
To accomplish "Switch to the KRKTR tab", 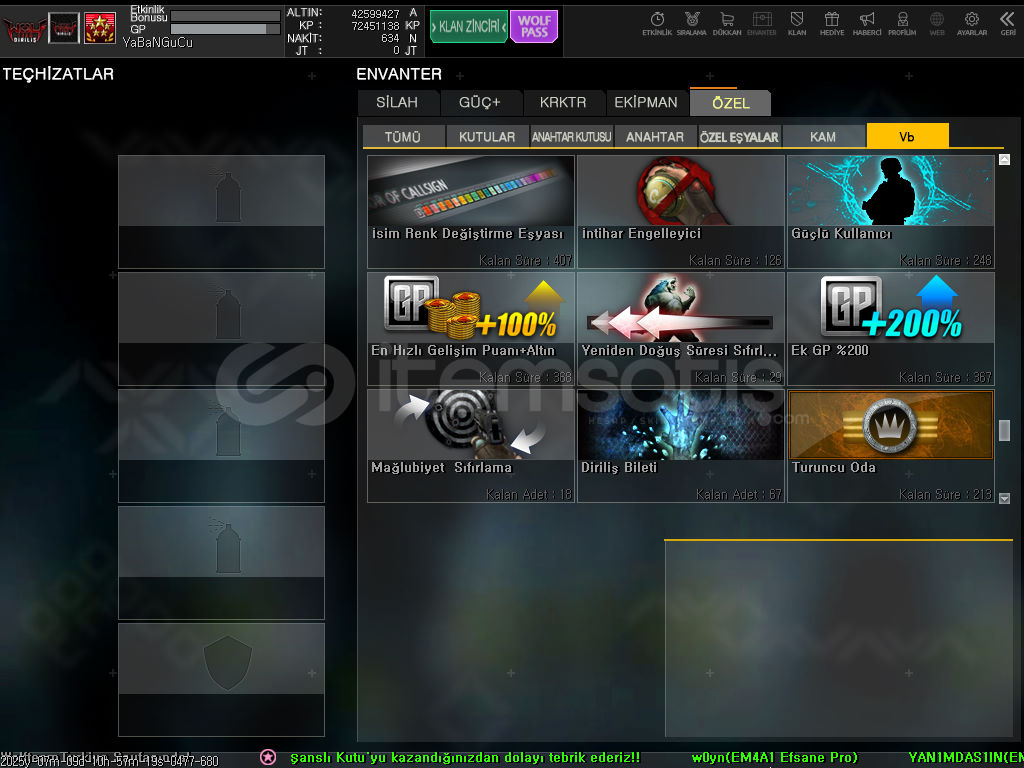I will [x=563, y=103].
